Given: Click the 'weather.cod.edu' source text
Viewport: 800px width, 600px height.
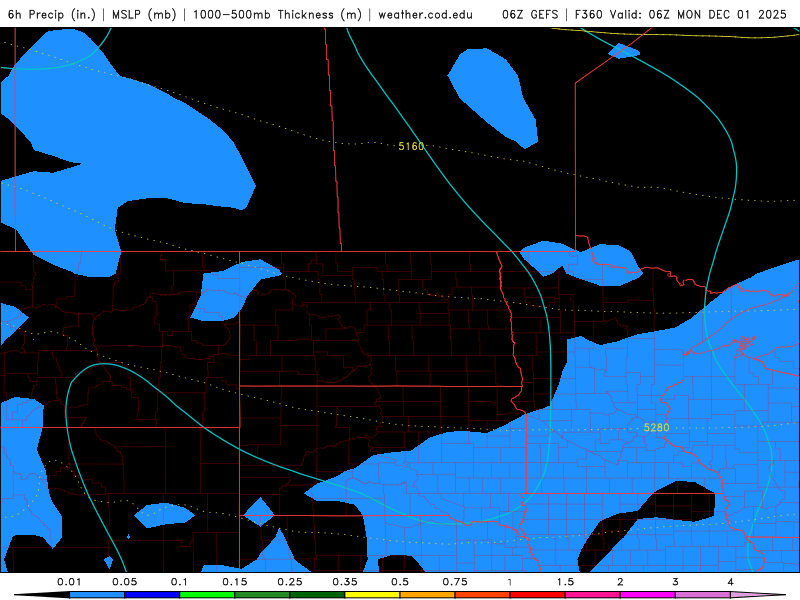Looking at the screenshot, I should pyautogui.click(x=426, y=14).
